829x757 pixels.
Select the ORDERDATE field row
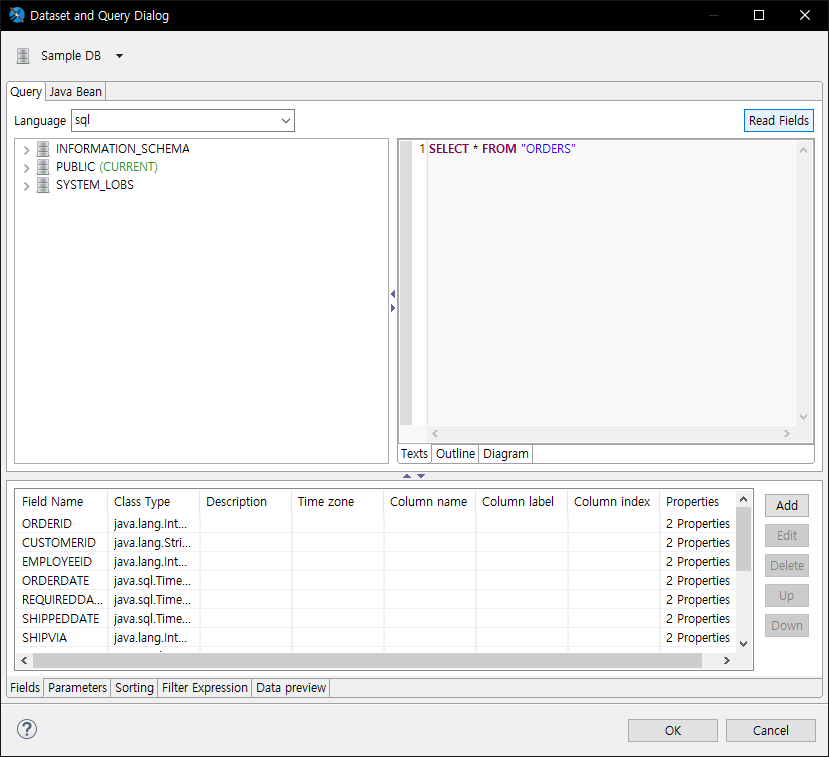point(376,581)
